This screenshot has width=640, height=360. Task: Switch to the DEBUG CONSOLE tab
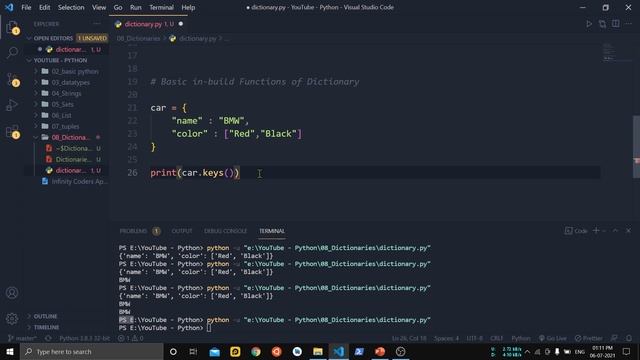click(x=225, y=231)
